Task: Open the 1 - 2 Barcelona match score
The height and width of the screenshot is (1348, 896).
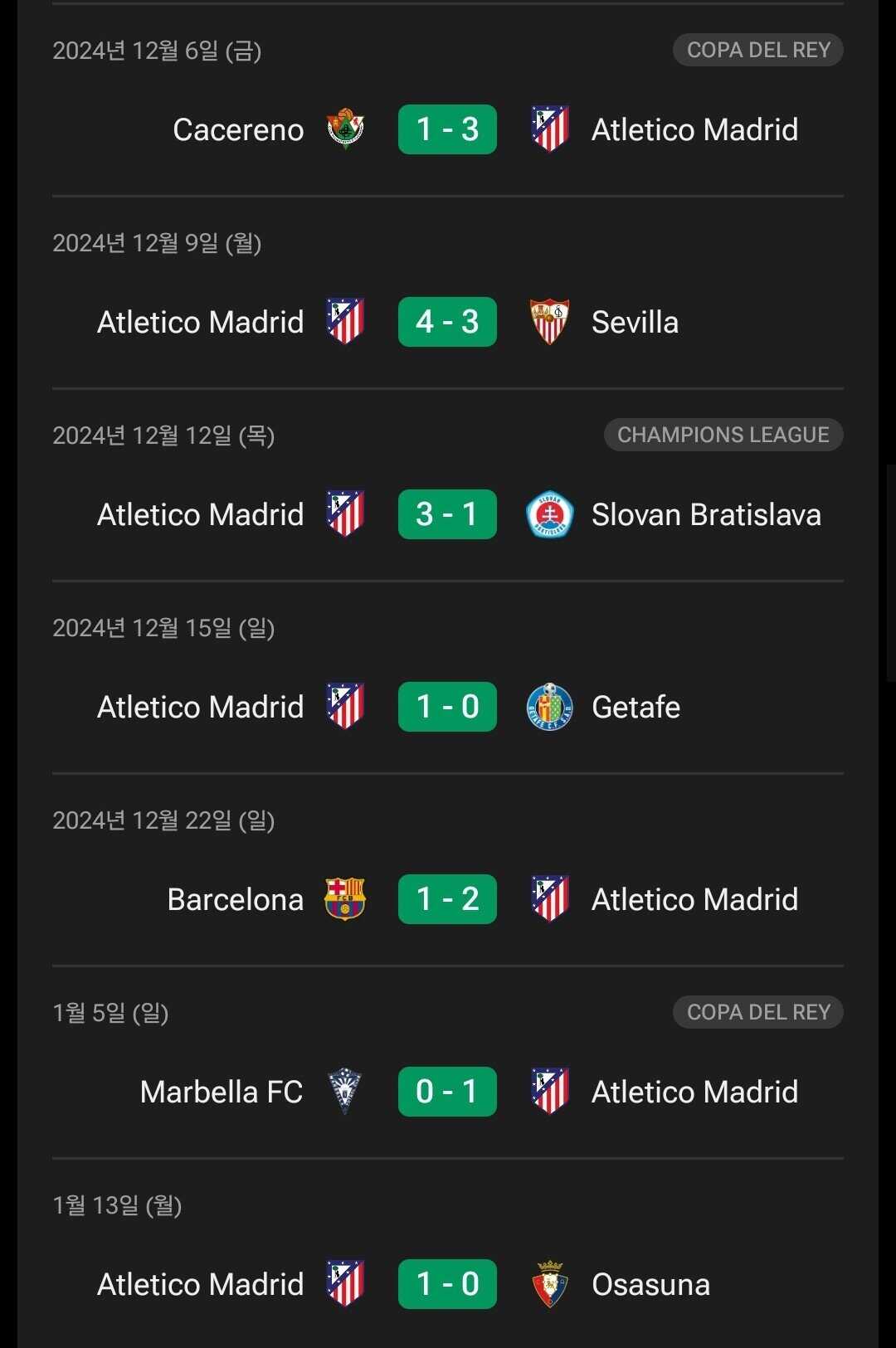Action: click(x=447, y=899)
